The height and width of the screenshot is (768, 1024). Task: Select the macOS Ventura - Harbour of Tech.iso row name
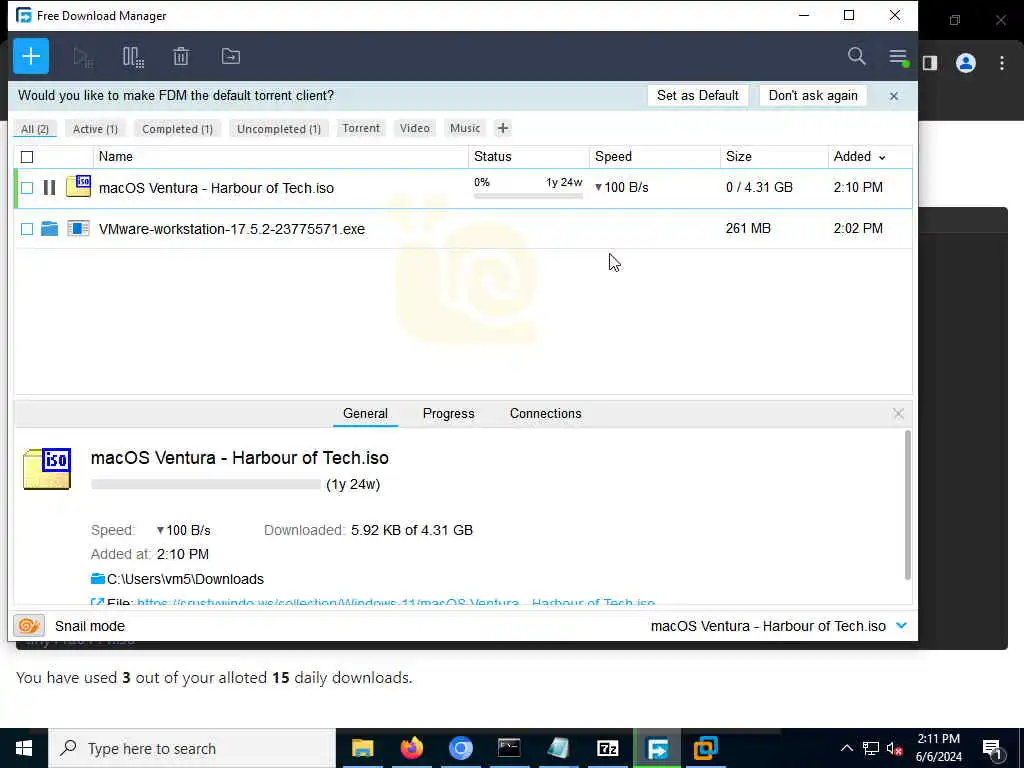tap(216, 188)
